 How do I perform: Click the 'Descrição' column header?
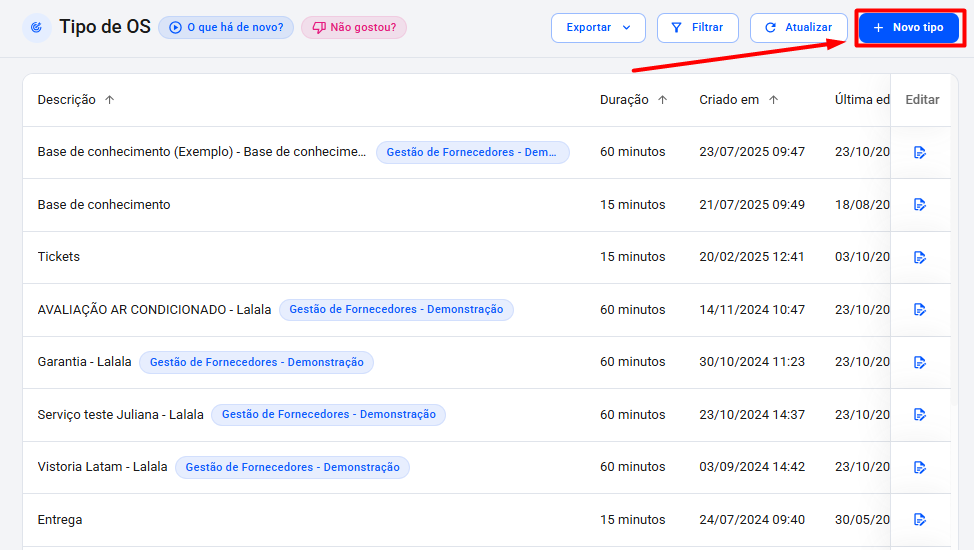point(66,99)
